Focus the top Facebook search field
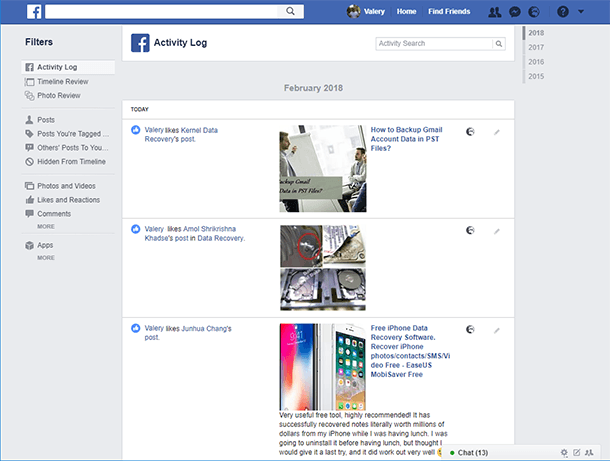 coord(161,11)
